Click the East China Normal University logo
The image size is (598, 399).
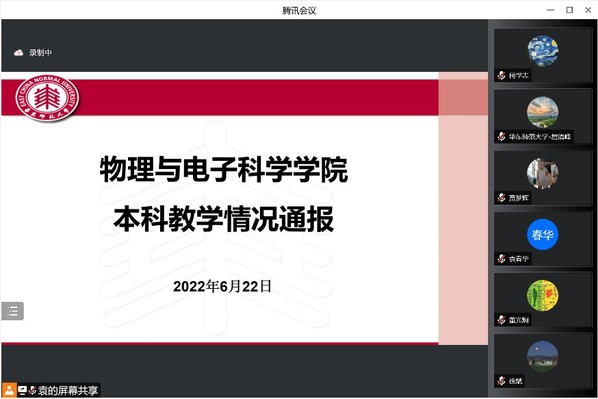click(x=47, y=98)
